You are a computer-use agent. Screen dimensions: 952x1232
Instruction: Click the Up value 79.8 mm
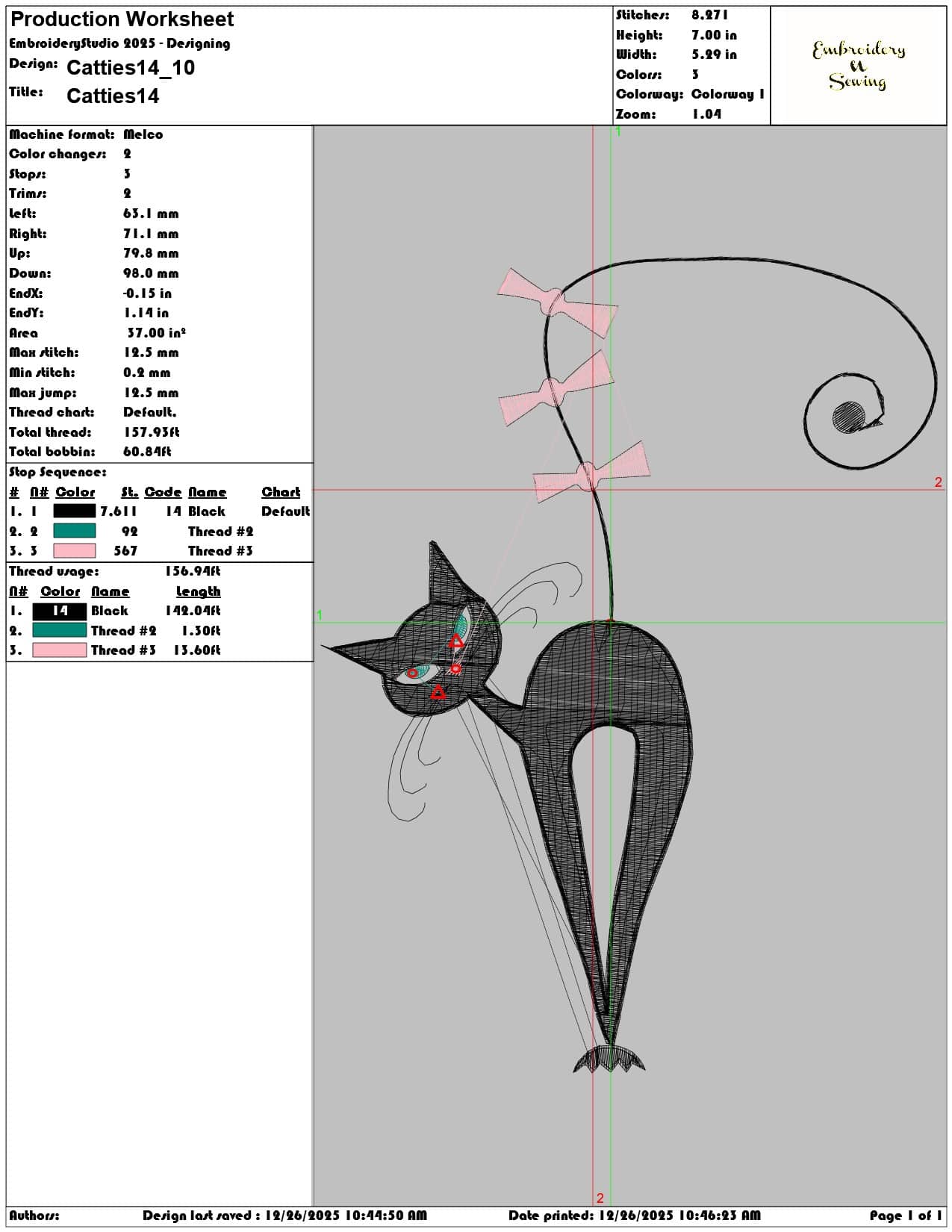tap(151, 253)
